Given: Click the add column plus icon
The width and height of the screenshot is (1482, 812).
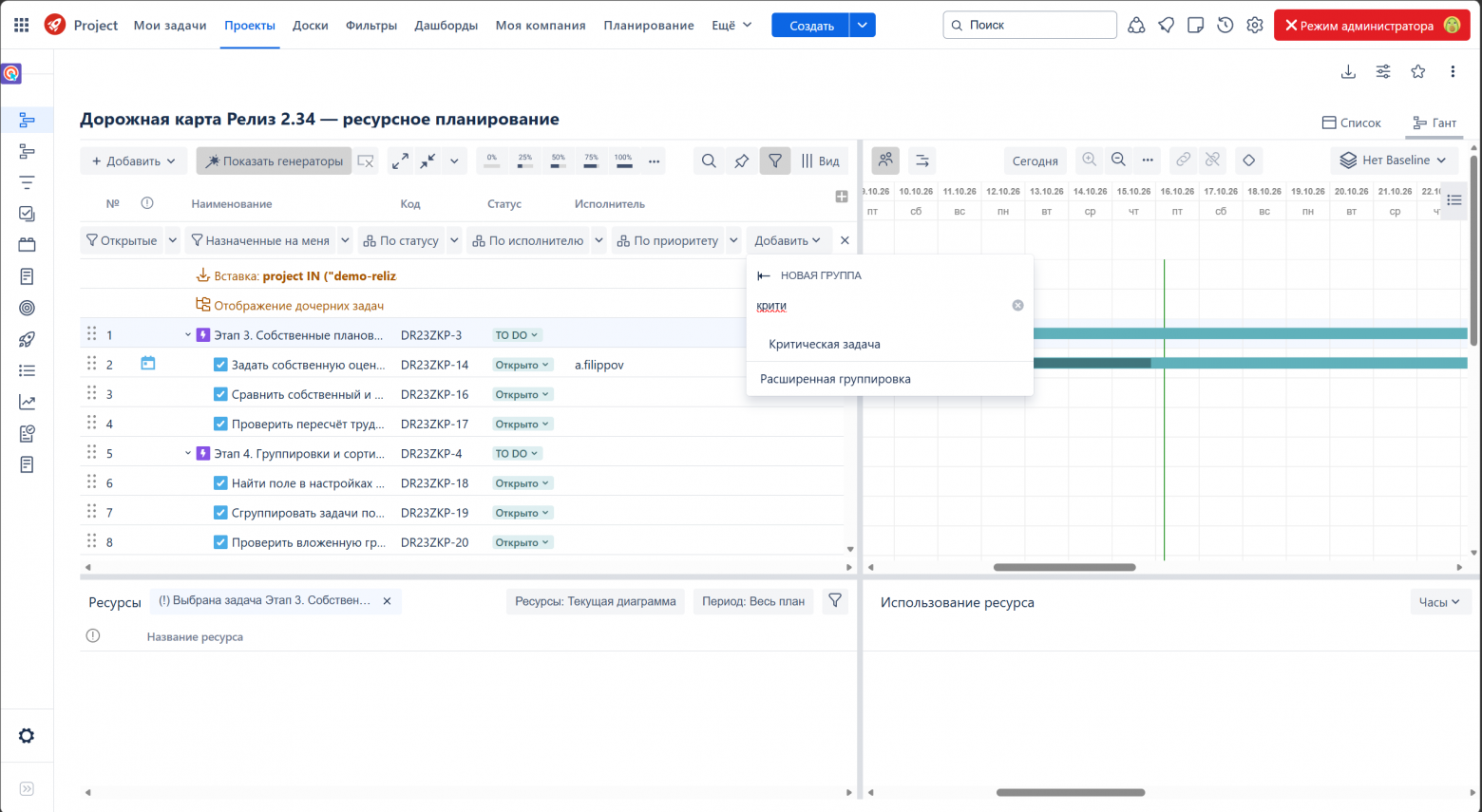Looking at the screenshot, I should [x=842, y=197].
